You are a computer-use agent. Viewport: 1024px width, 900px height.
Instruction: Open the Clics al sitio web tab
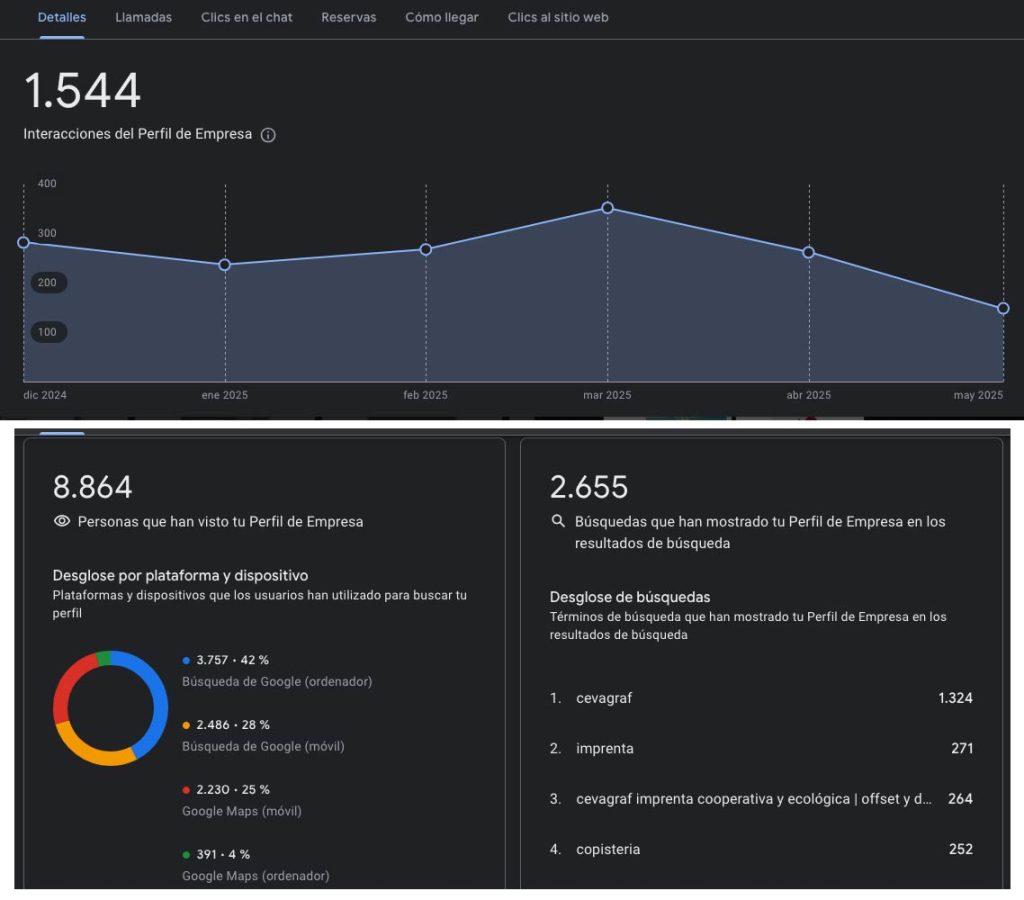click(558, 17)
